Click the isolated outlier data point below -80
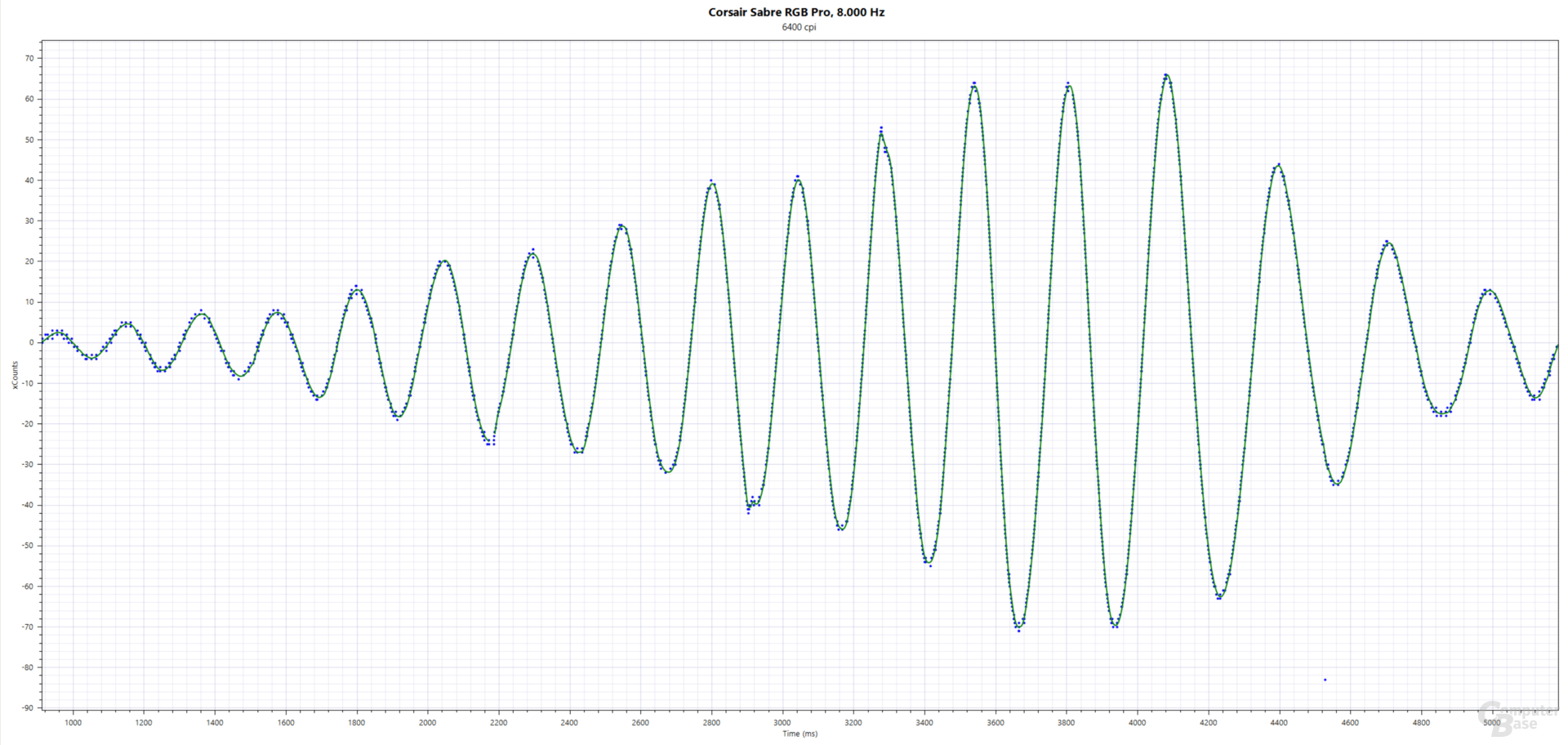 click(x=1325, y=680)
